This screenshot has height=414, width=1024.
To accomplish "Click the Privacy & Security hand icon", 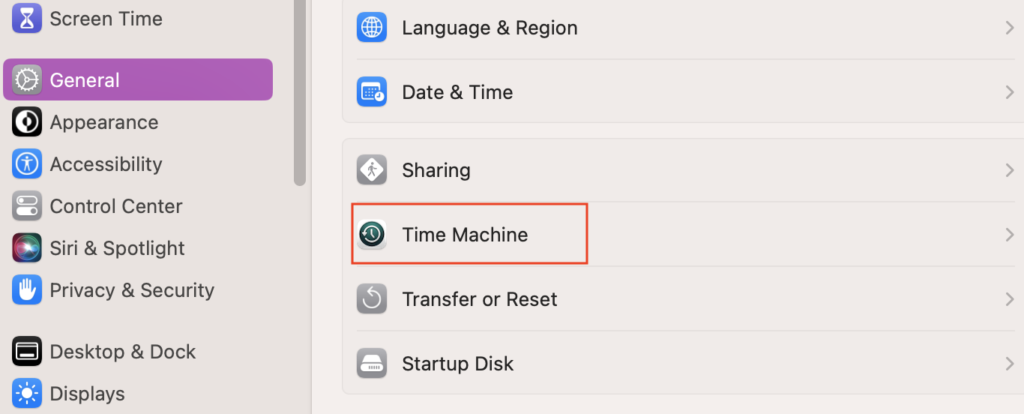I will [27, 290].
